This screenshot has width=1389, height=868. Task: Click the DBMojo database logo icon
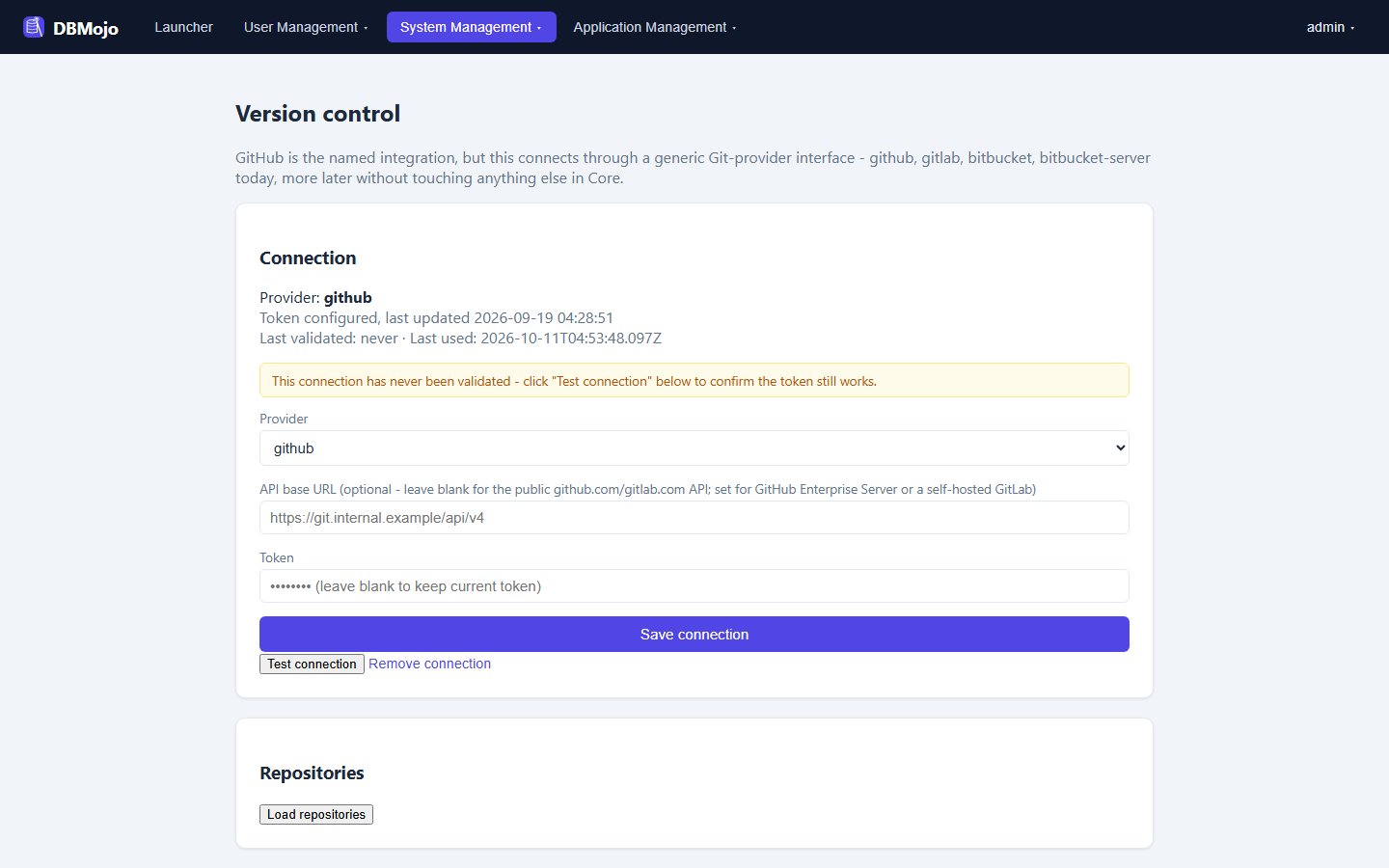click(34, 27)
